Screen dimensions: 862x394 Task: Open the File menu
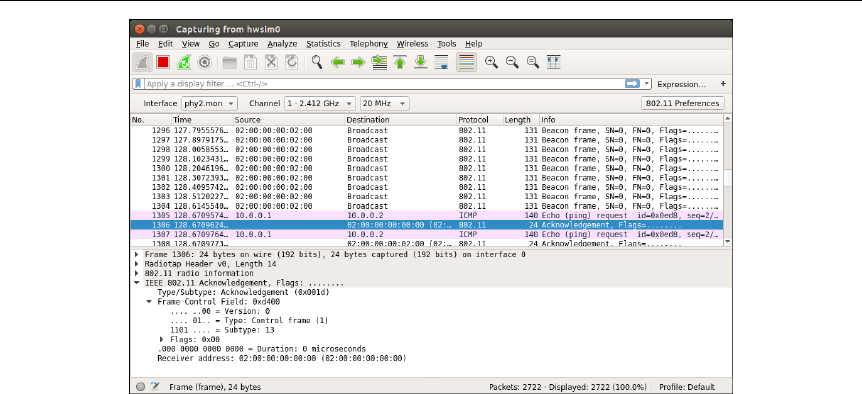click(142, 44)
